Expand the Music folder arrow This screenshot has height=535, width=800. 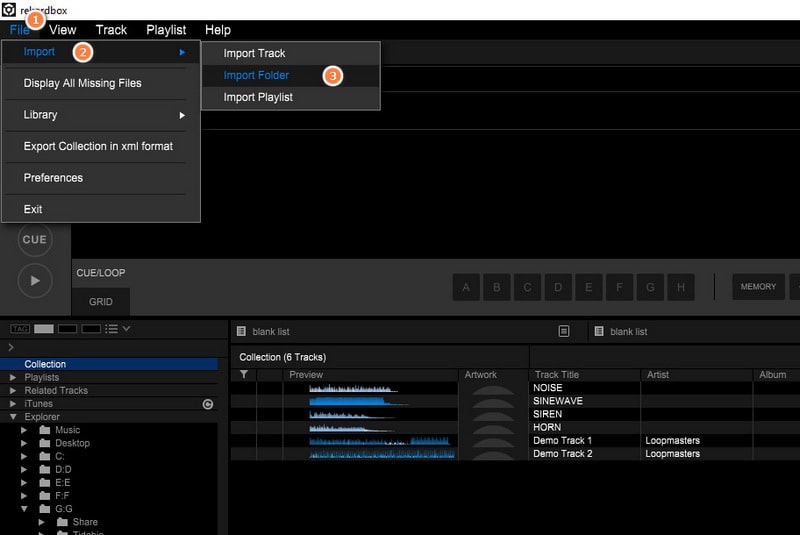point(24,430)
